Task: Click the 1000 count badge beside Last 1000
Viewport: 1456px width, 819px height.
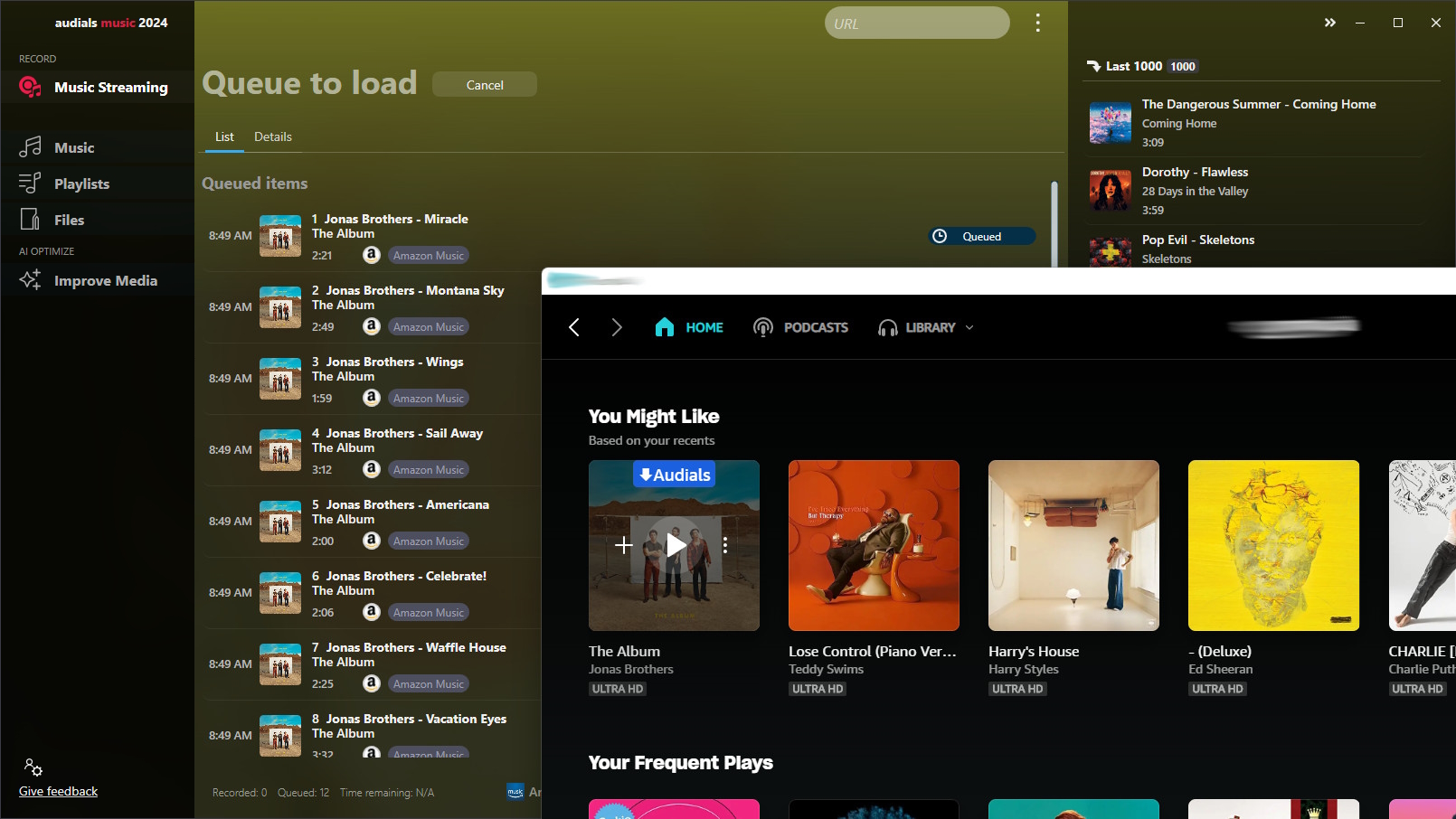Action: (x=1183, y=66)
